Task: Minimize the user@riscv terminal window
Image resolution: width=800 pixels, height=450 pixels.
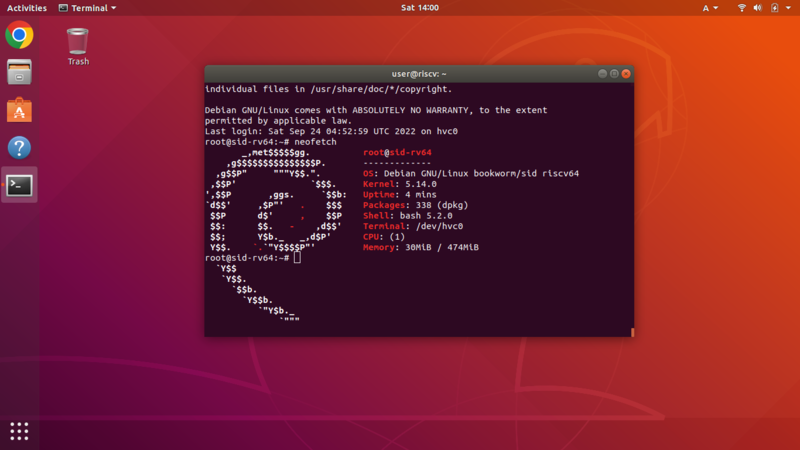Action: tap(602, 74)
